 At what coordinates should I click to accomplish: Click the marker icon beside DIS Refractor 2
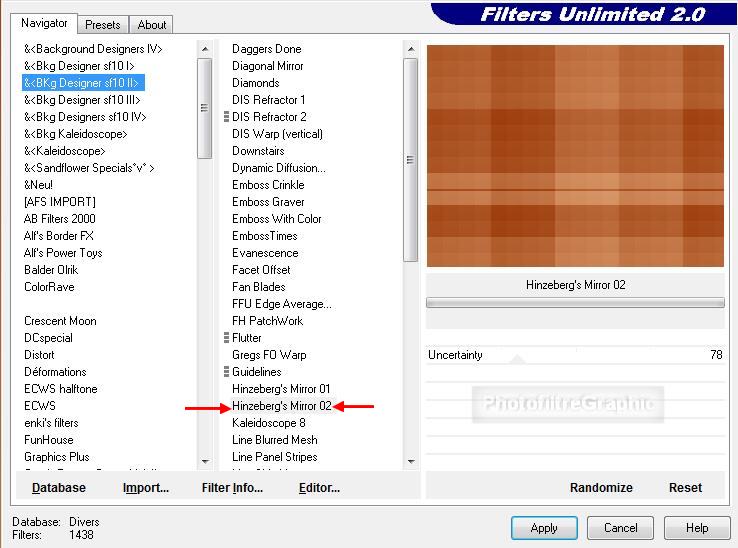coord(227,117)
